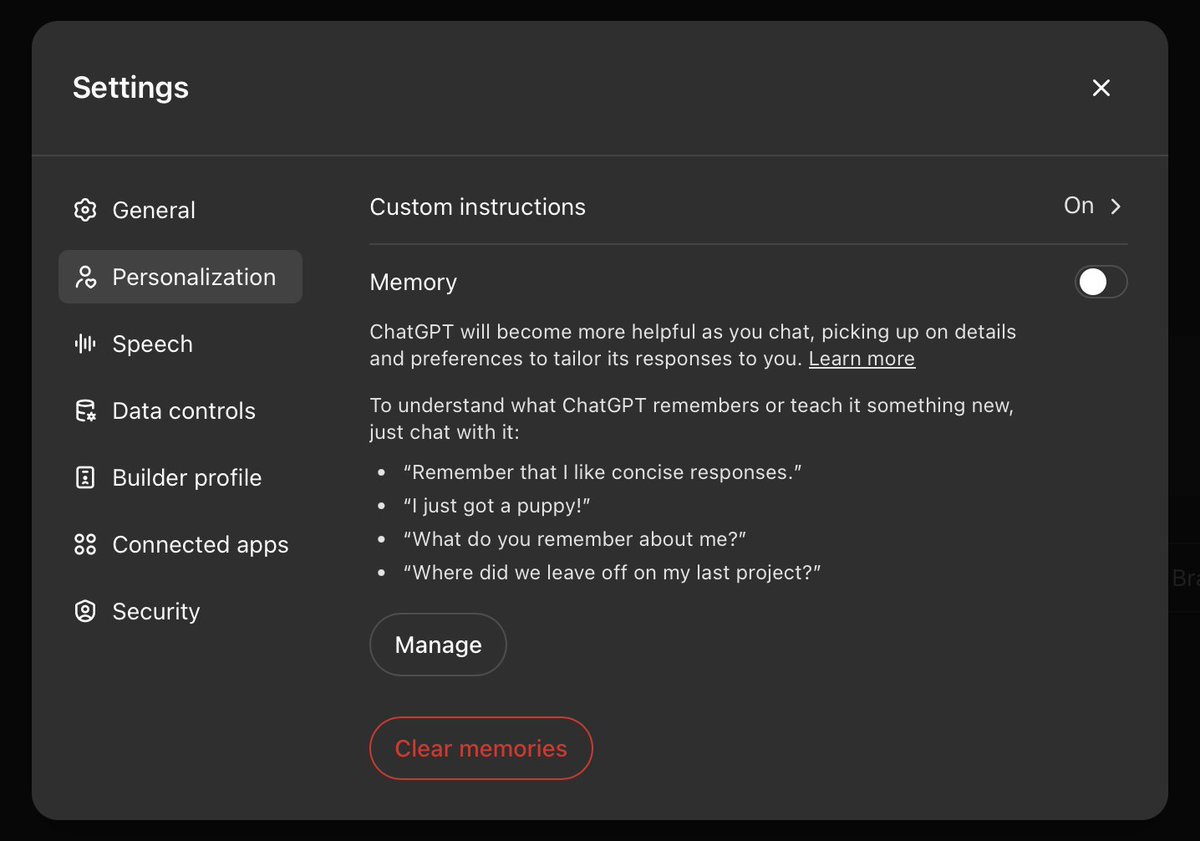Click the Data controls database icon
The width and height of the screenshot is (1200, 841).
point(85,411)
